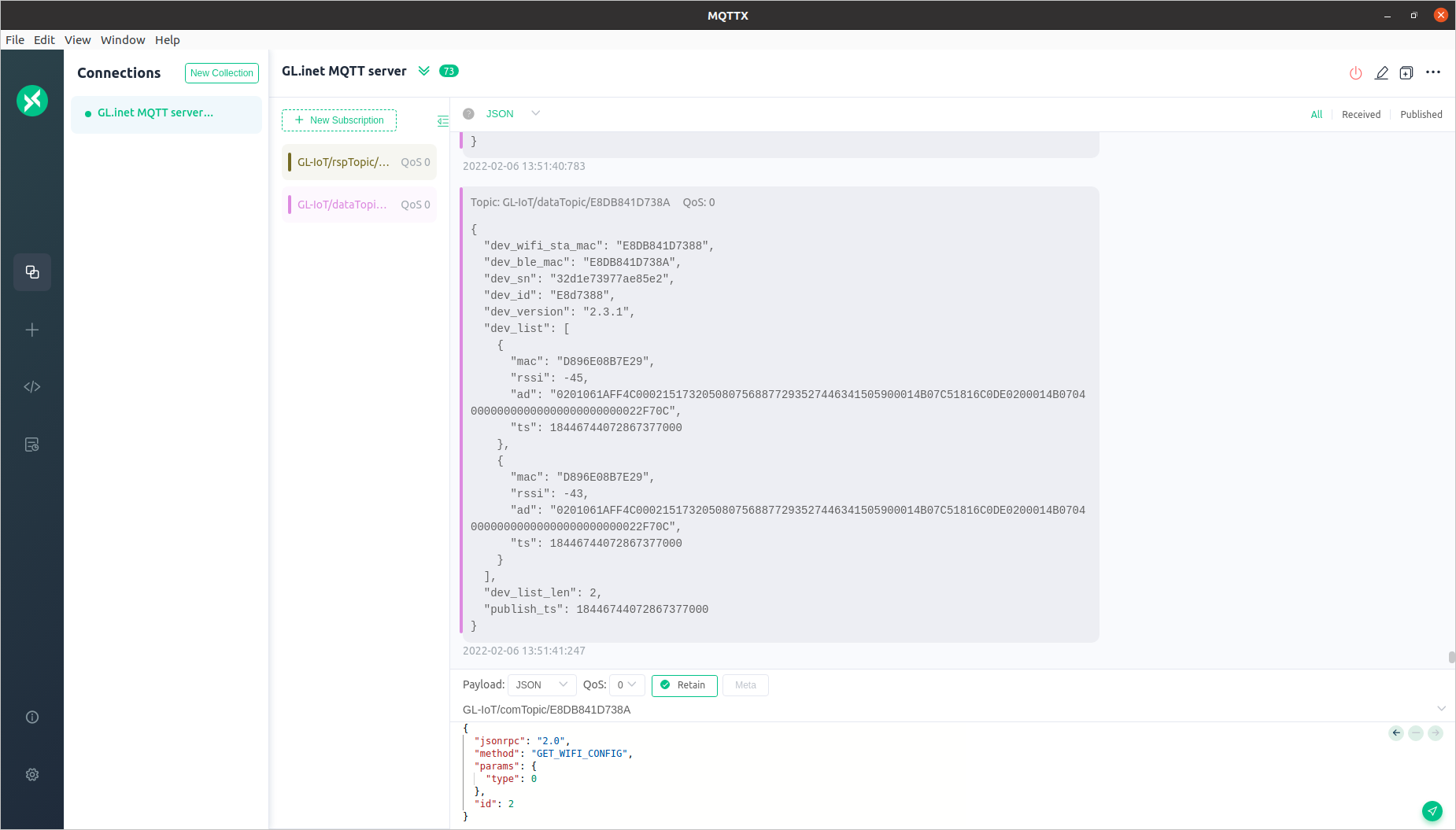Send the message with paper plane icon

1432,810
